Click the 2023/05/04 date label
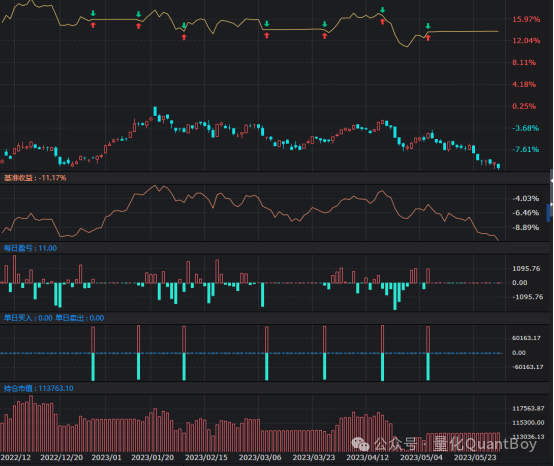 pyautogui.click(x=421, y=458)
